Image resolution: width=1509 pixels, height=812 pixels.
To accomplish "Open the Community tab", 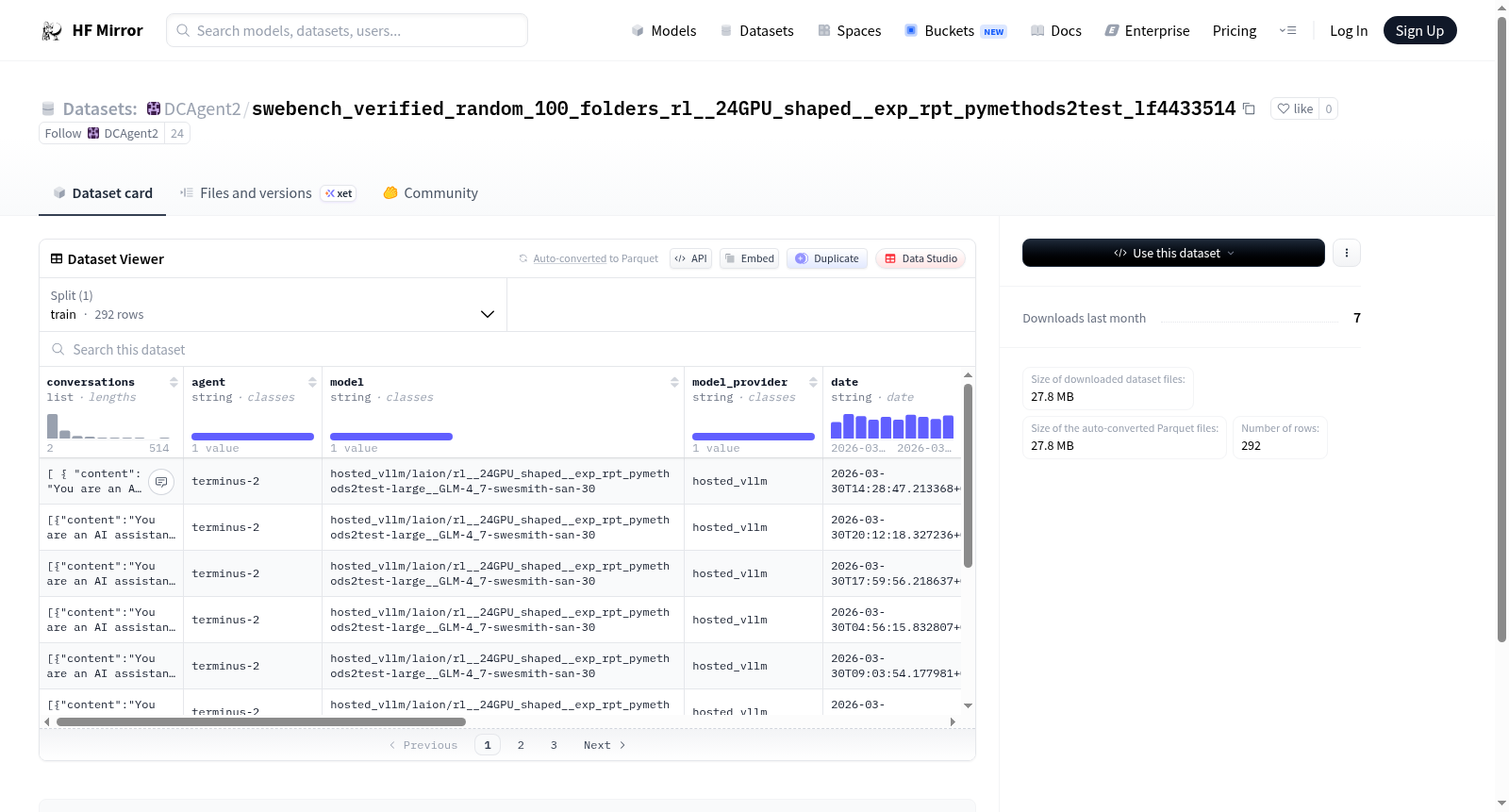I will pos(430,193).
